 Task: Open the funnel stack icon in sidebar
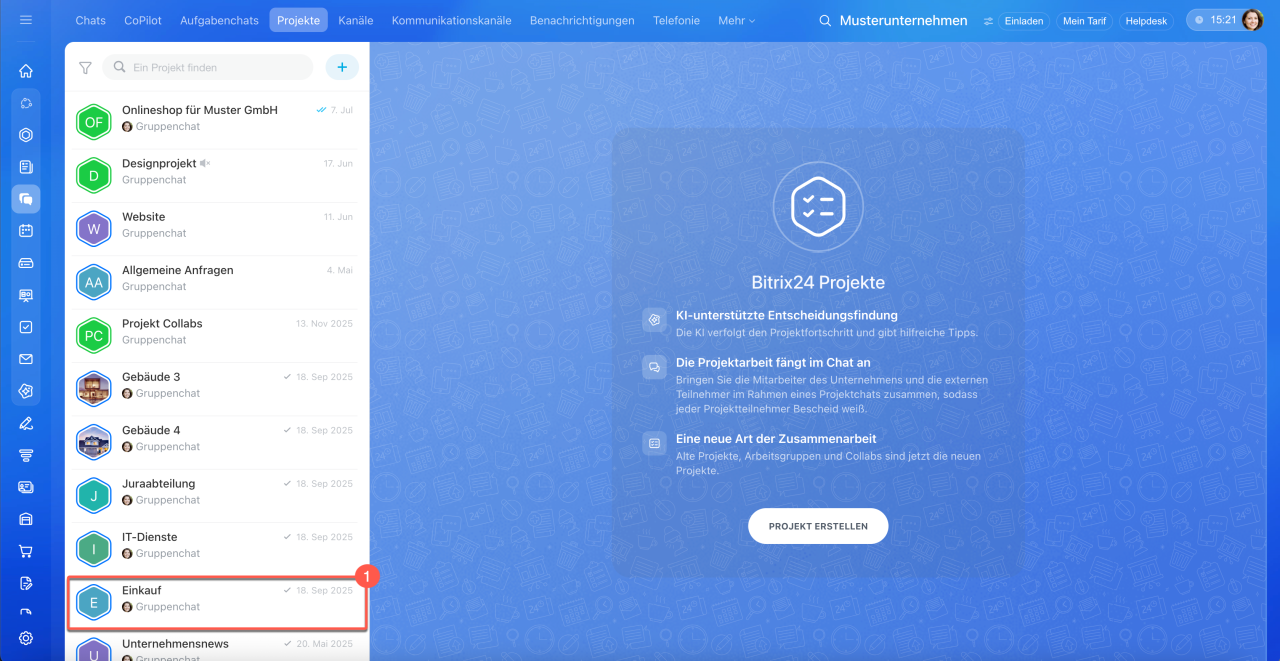(x=26, y=455)
